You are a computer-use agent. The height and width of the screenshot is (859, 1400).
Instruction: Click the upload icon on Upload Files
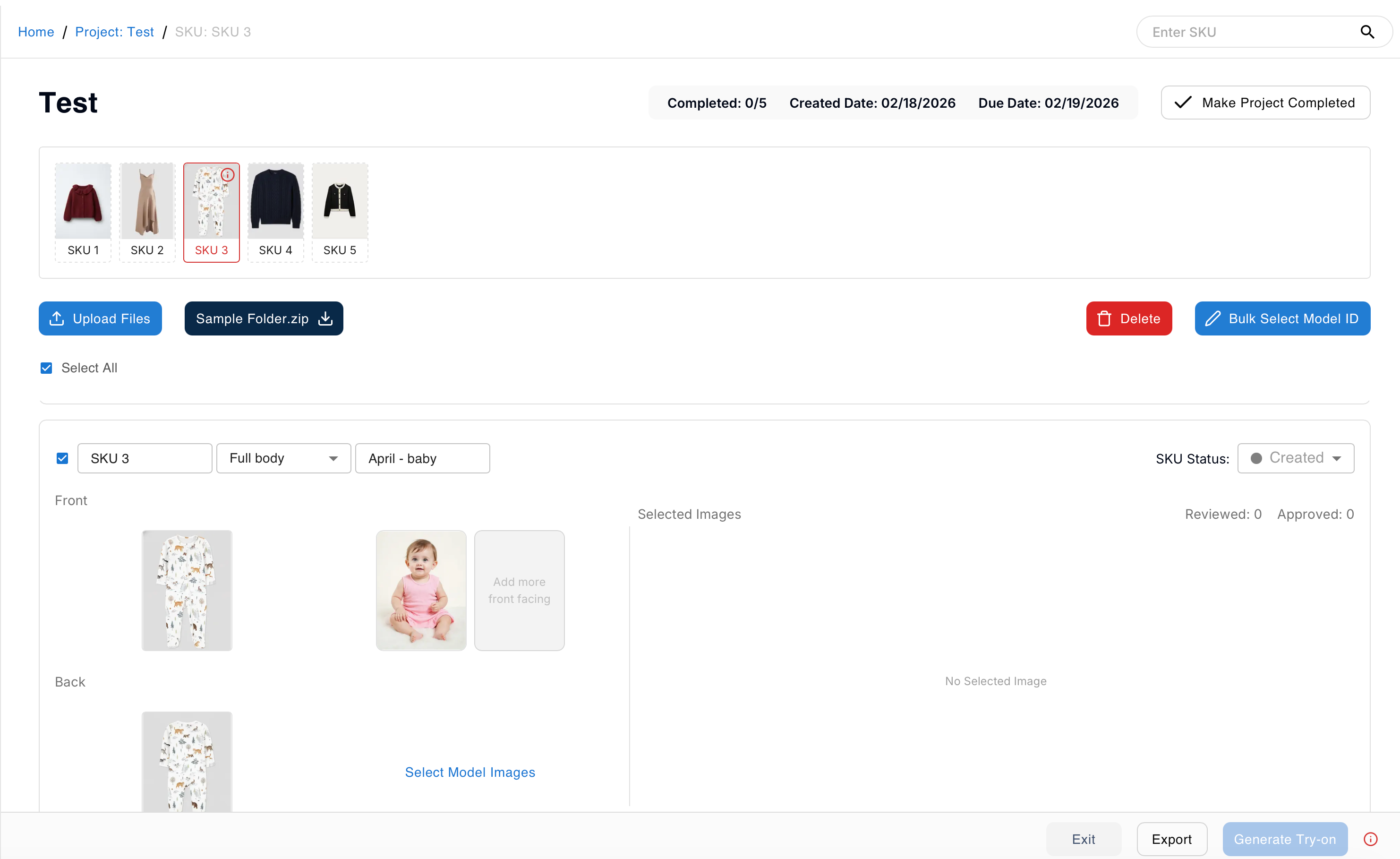[x=56, y=318]
